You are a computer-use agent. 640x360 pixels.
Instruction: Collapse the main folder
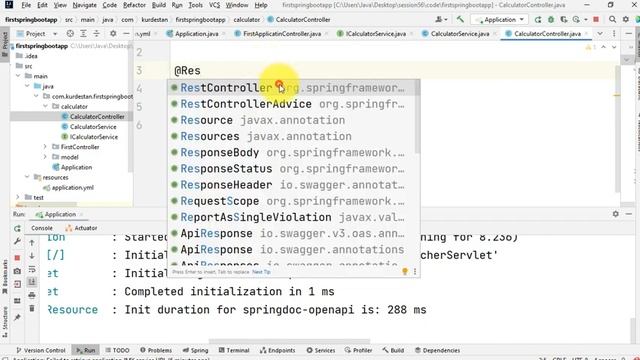(x=18, y=76)
